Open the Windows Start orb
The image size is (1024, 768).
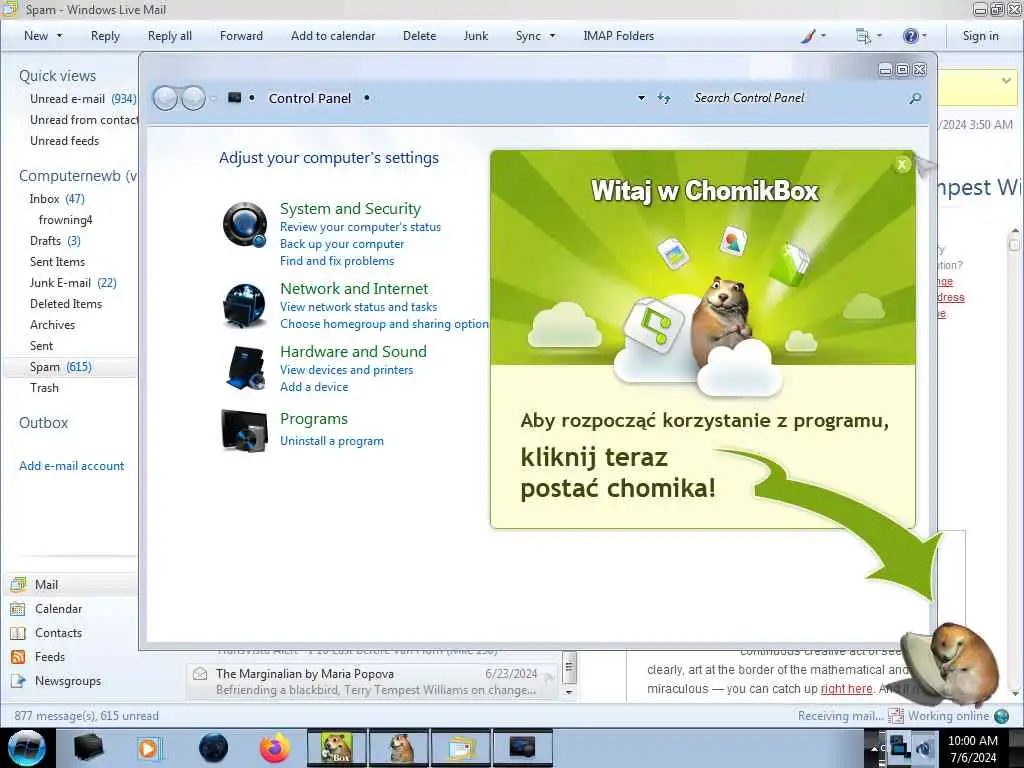(27, 748)
